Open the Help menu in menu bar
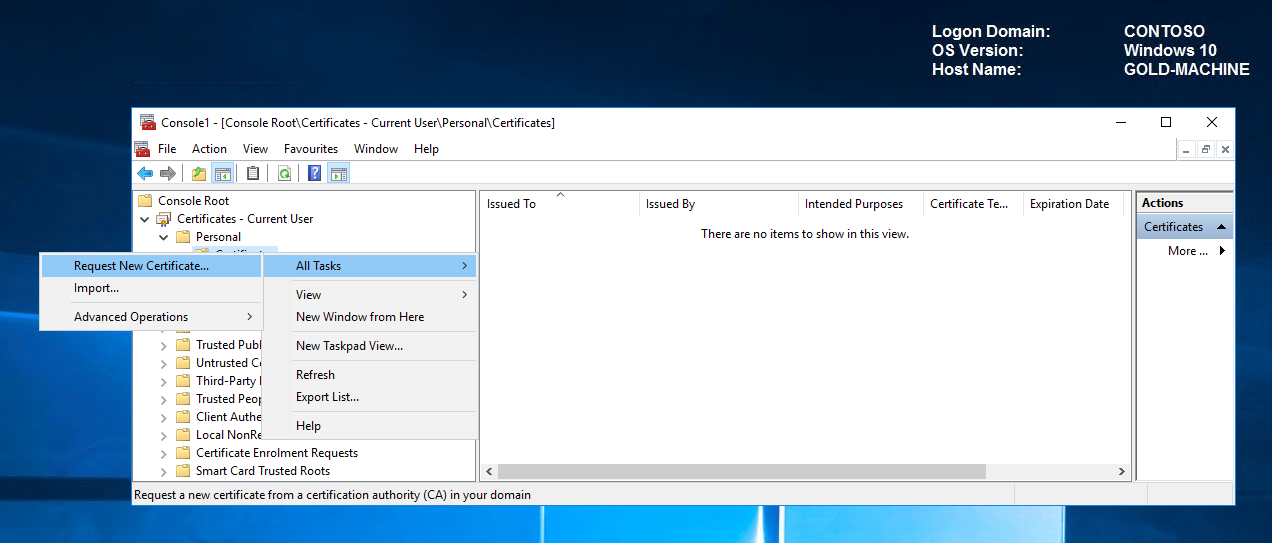The image size is (1272, 543). coord(426,148)
